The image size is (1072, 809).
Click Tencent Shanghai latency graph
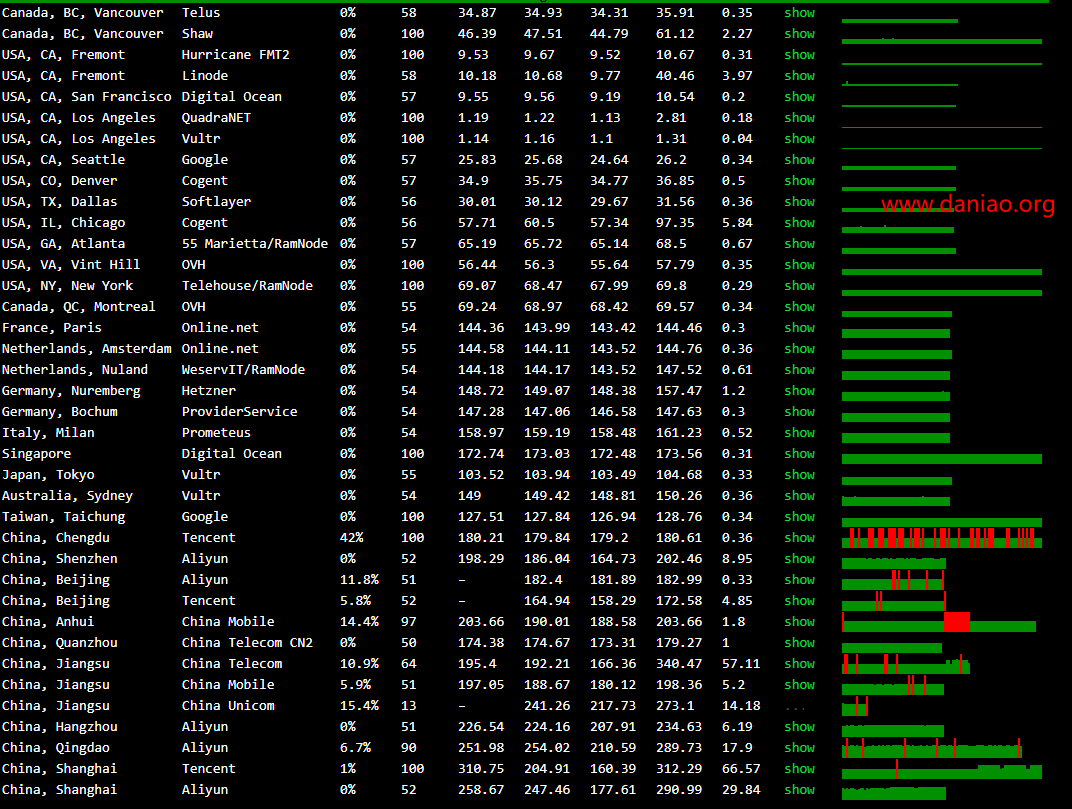coord(941,769)
